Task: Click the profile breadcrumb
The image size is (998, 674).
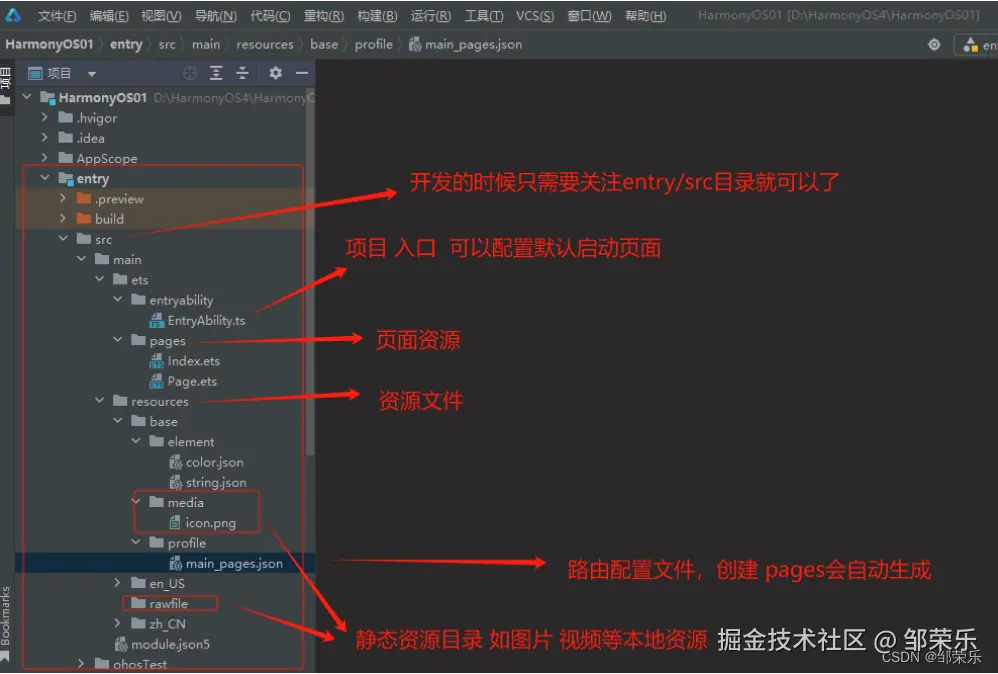Action: click(374, 45)
